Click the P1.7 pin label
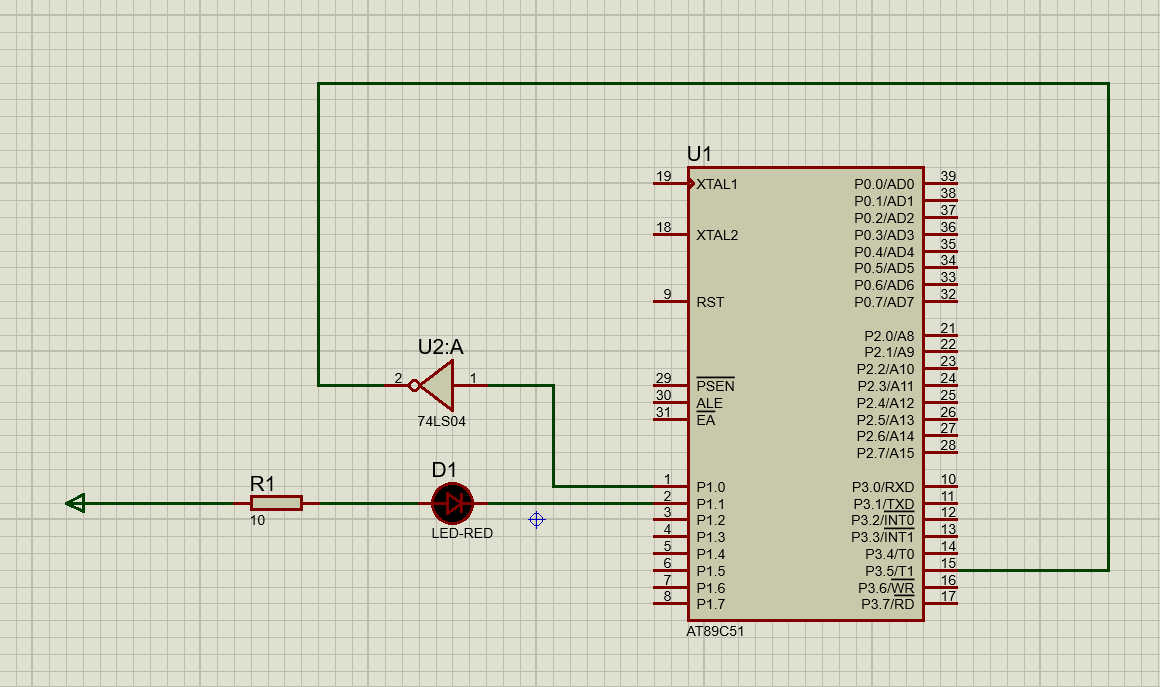The height and width of the screenshot is (687, 1160). point(710,605)
